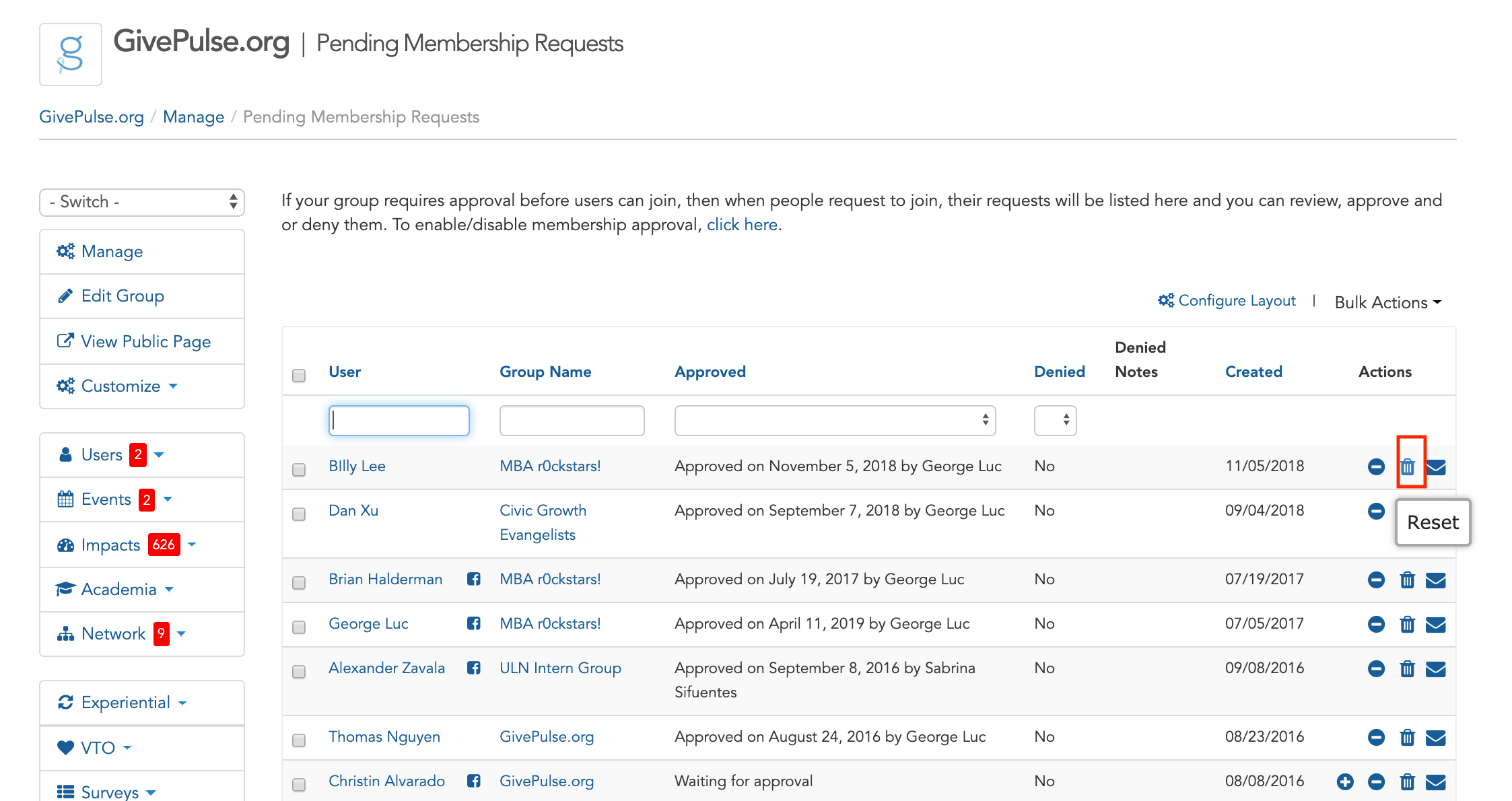The height and width of the screenshot is (801, 1512).
Task: Focus the User filter text field
Action: [399, 420]
